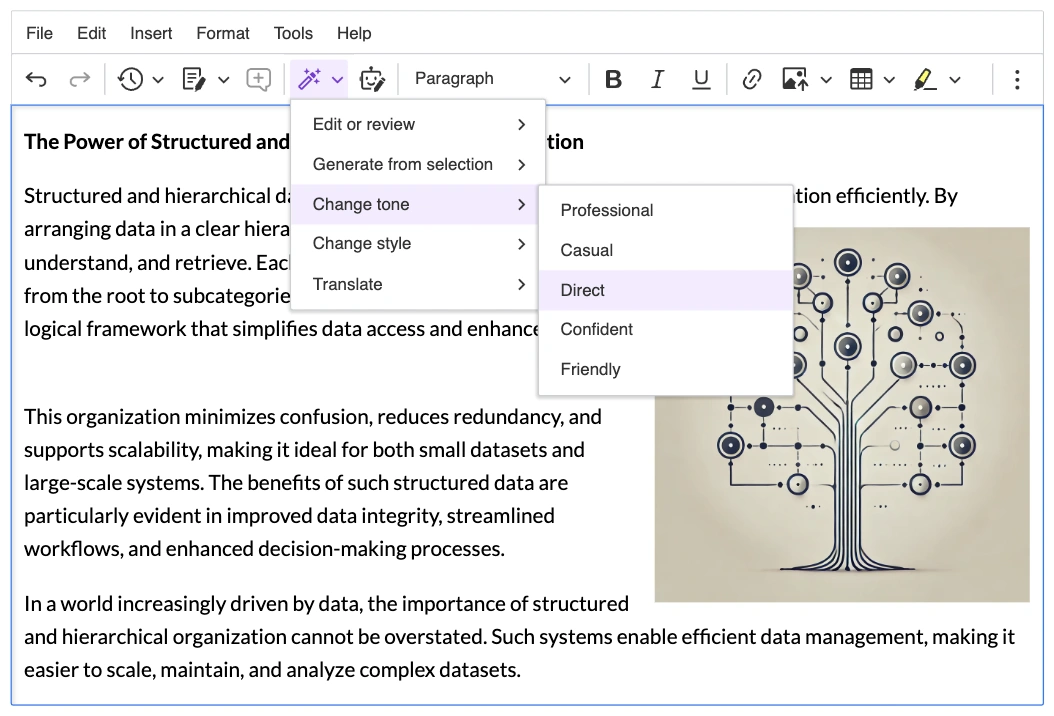
Task: Open the Paragraph heading dropdown
Action: (492, 79)
